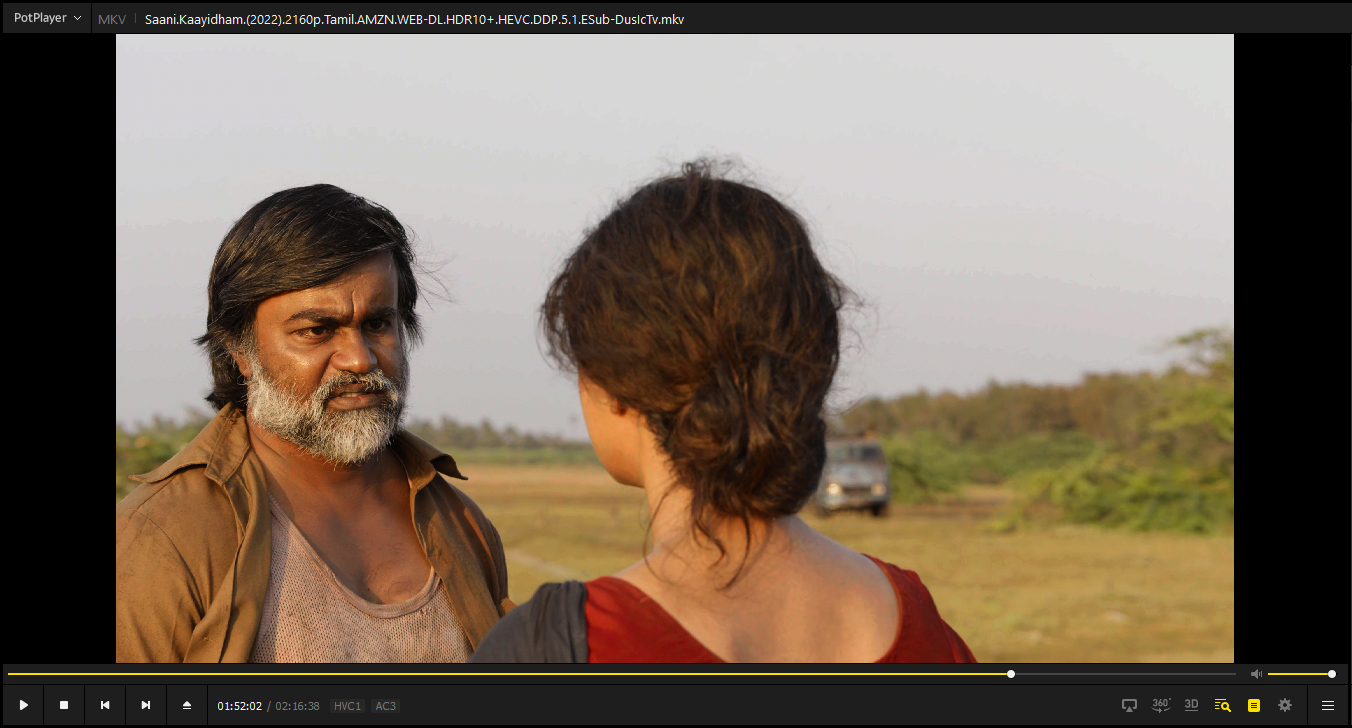Screen dimensions: 1352x728
Task: Click the seek bar position handle
Action: click(x=1011, y=674)
